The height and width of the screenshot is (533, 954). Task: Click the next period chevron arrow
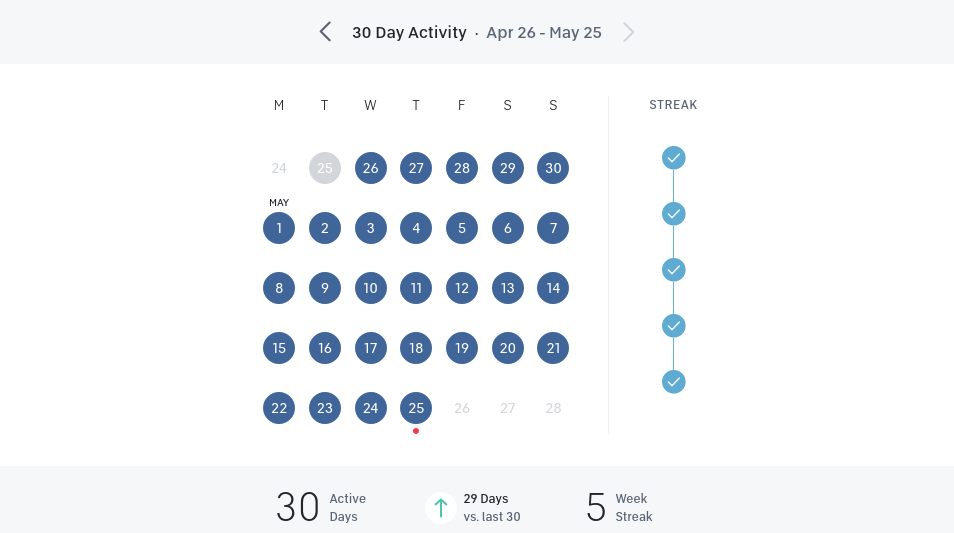coord(628,32)
